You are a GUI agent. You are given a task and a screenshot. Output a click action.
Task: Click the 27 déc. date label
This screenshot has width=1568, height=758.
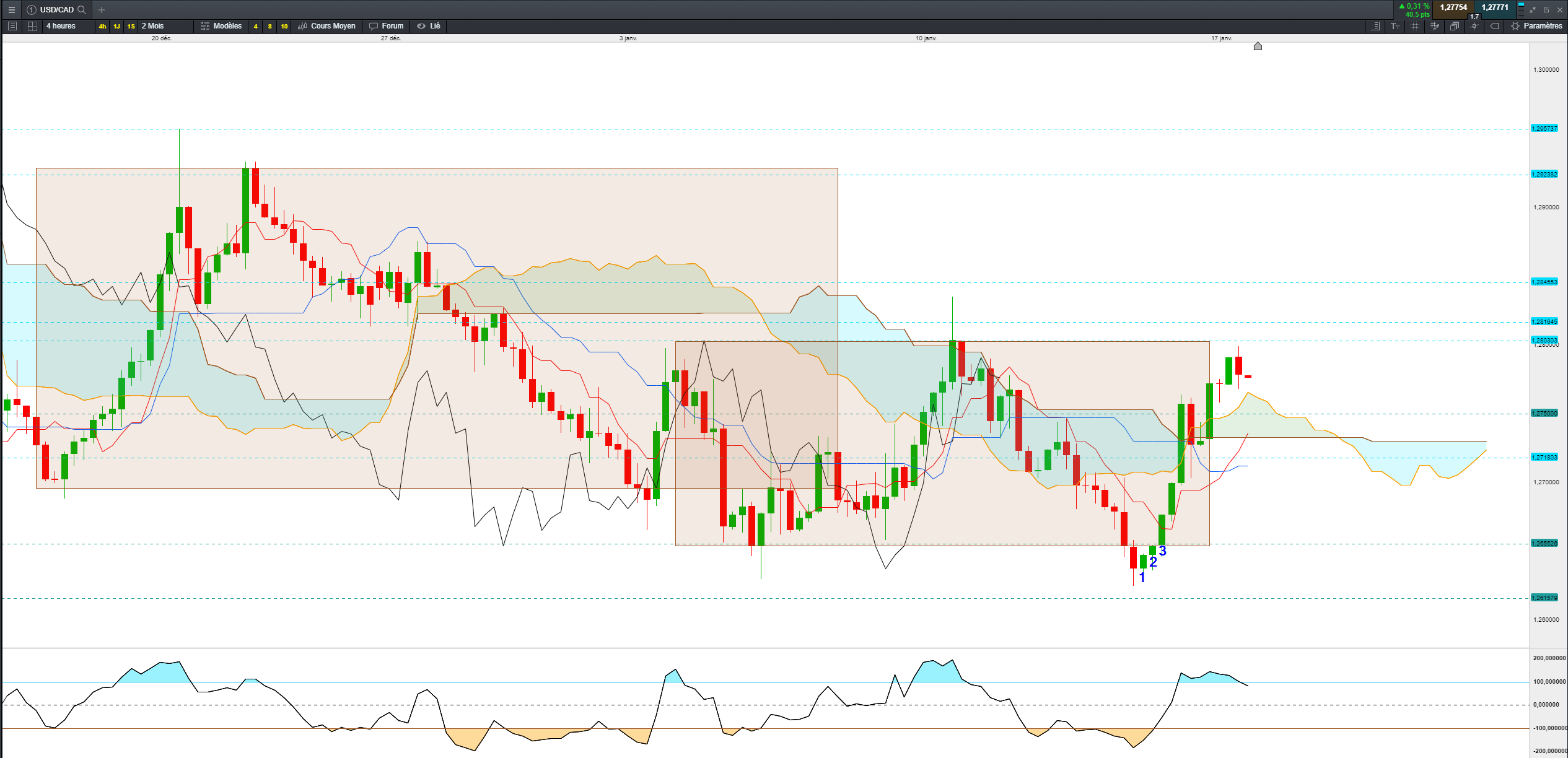[391, 38]
